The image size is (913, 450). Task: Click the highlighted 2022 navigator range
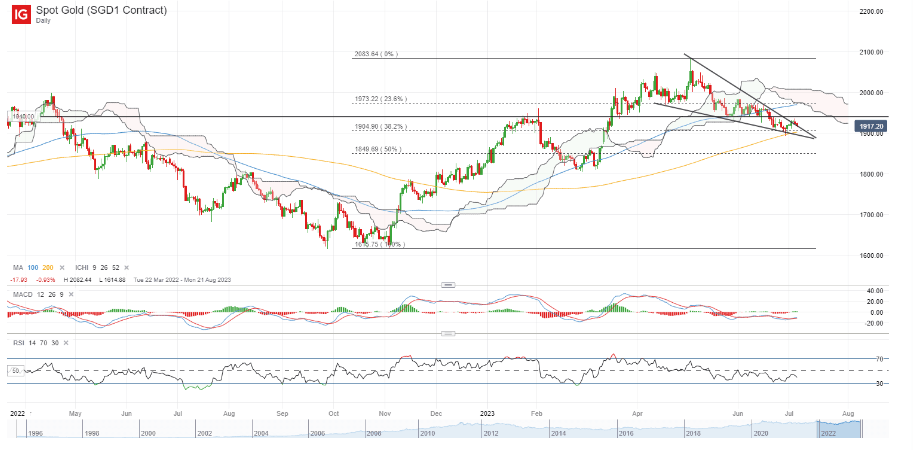pyautogui.click(x=838, y=429)
